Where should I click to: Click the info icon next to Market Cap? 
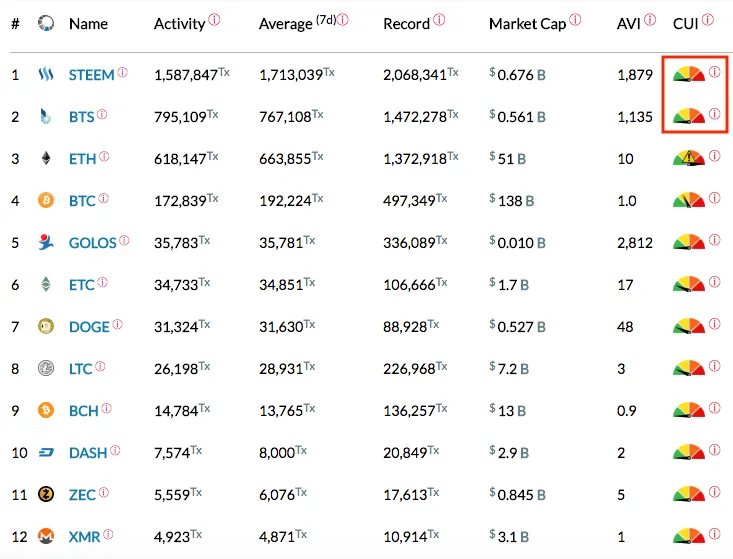[575, 20]
